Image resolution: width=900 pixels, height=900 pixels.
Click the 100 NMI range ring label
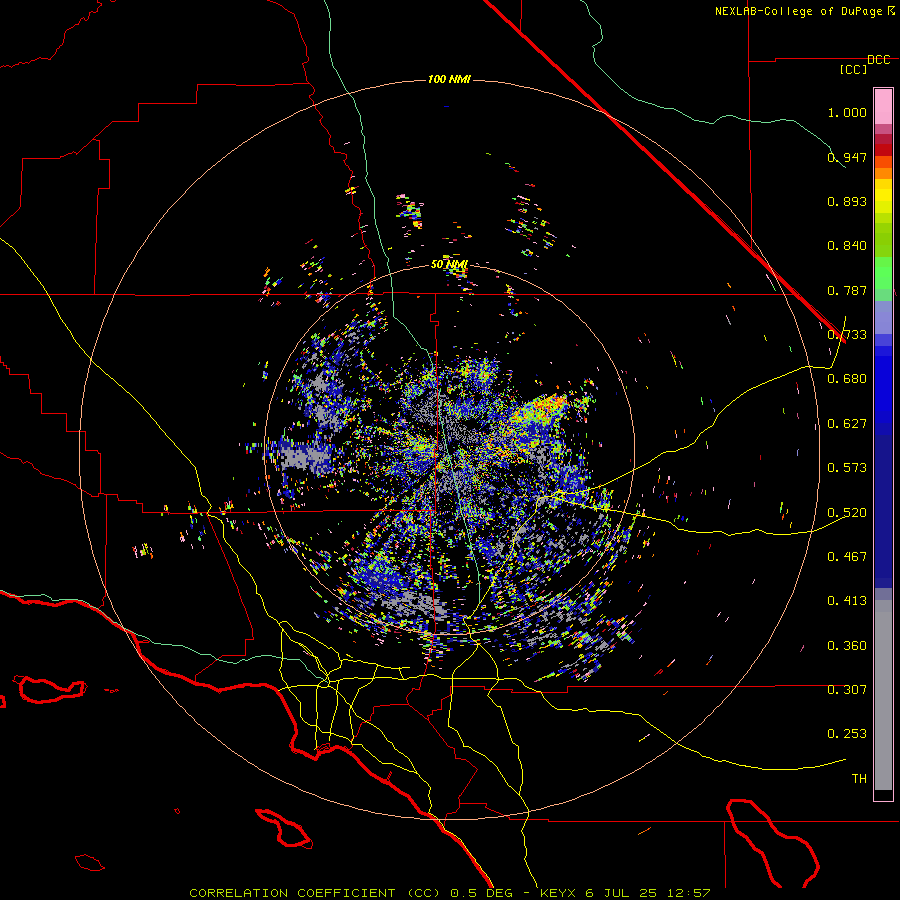449,79
